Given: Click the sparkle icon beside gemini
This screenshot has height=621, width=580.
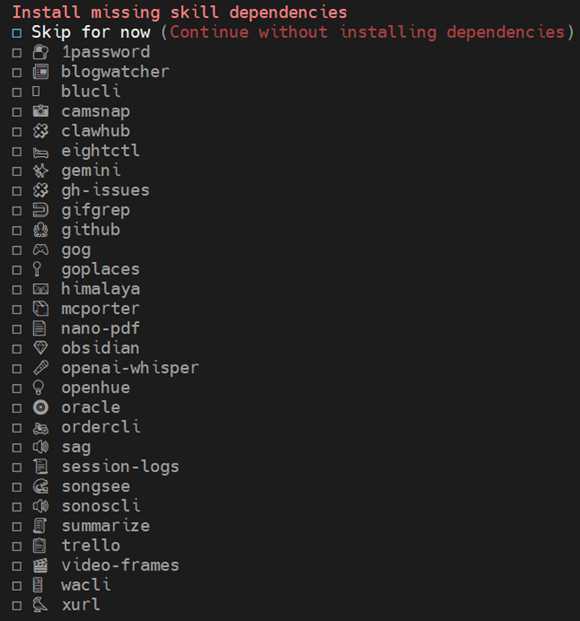Looking at the screenshot, I should (x=40, y=171).
